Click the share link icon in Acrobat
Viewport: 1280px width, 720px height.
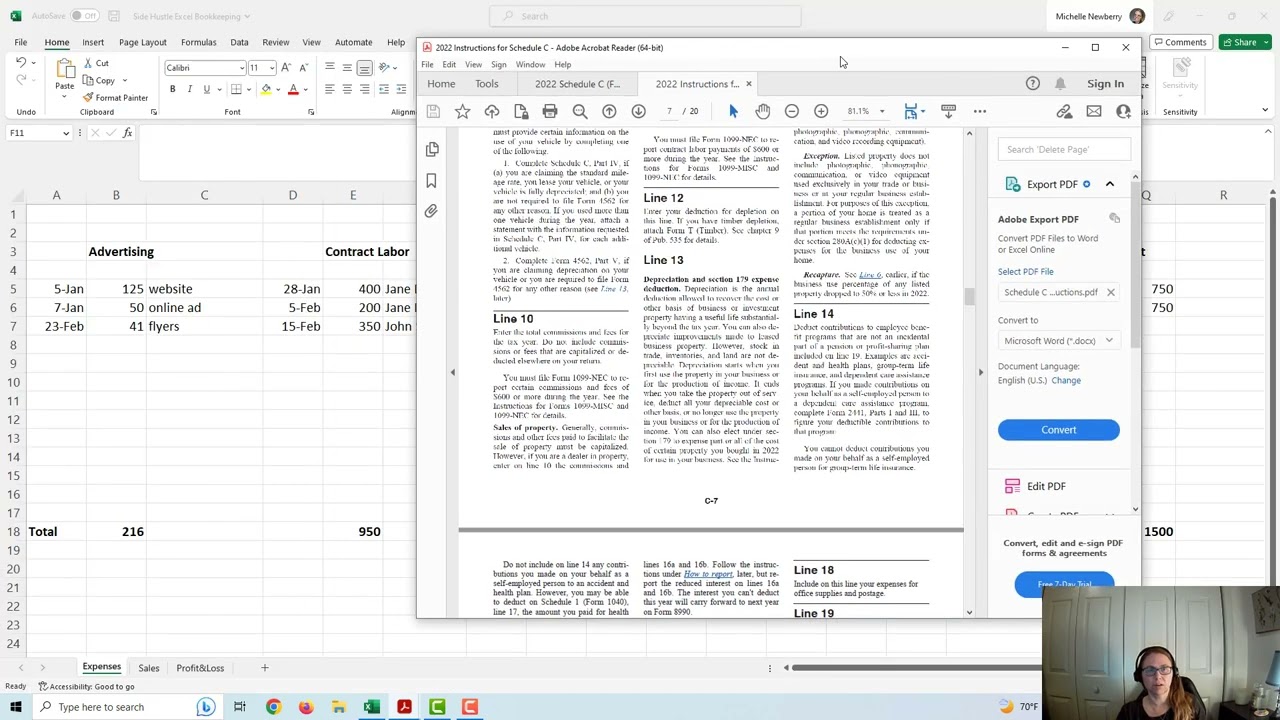[x=1064, y=111]
